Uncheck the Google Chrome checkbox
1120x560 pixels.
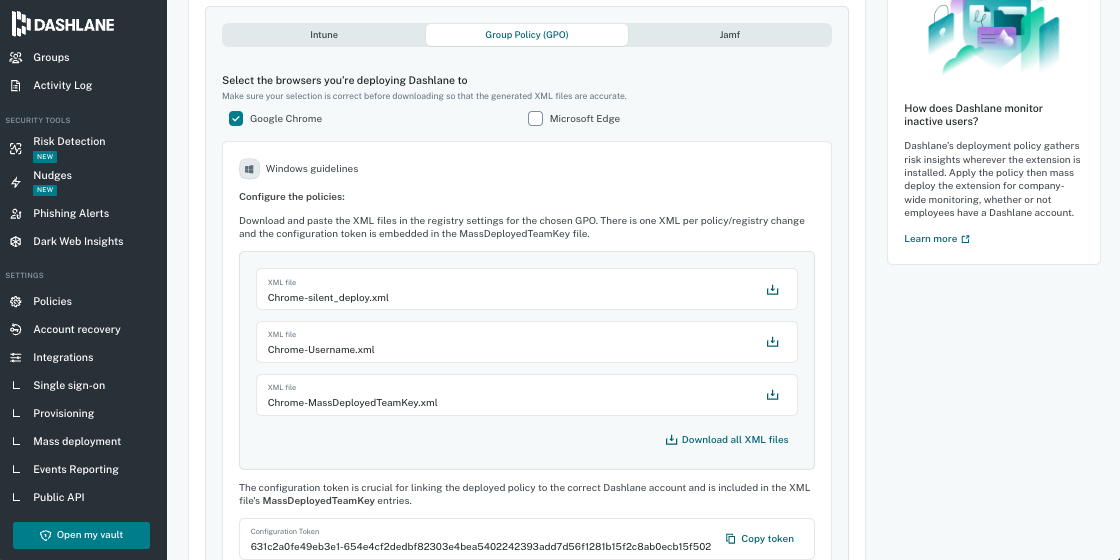tap(236, 119)
